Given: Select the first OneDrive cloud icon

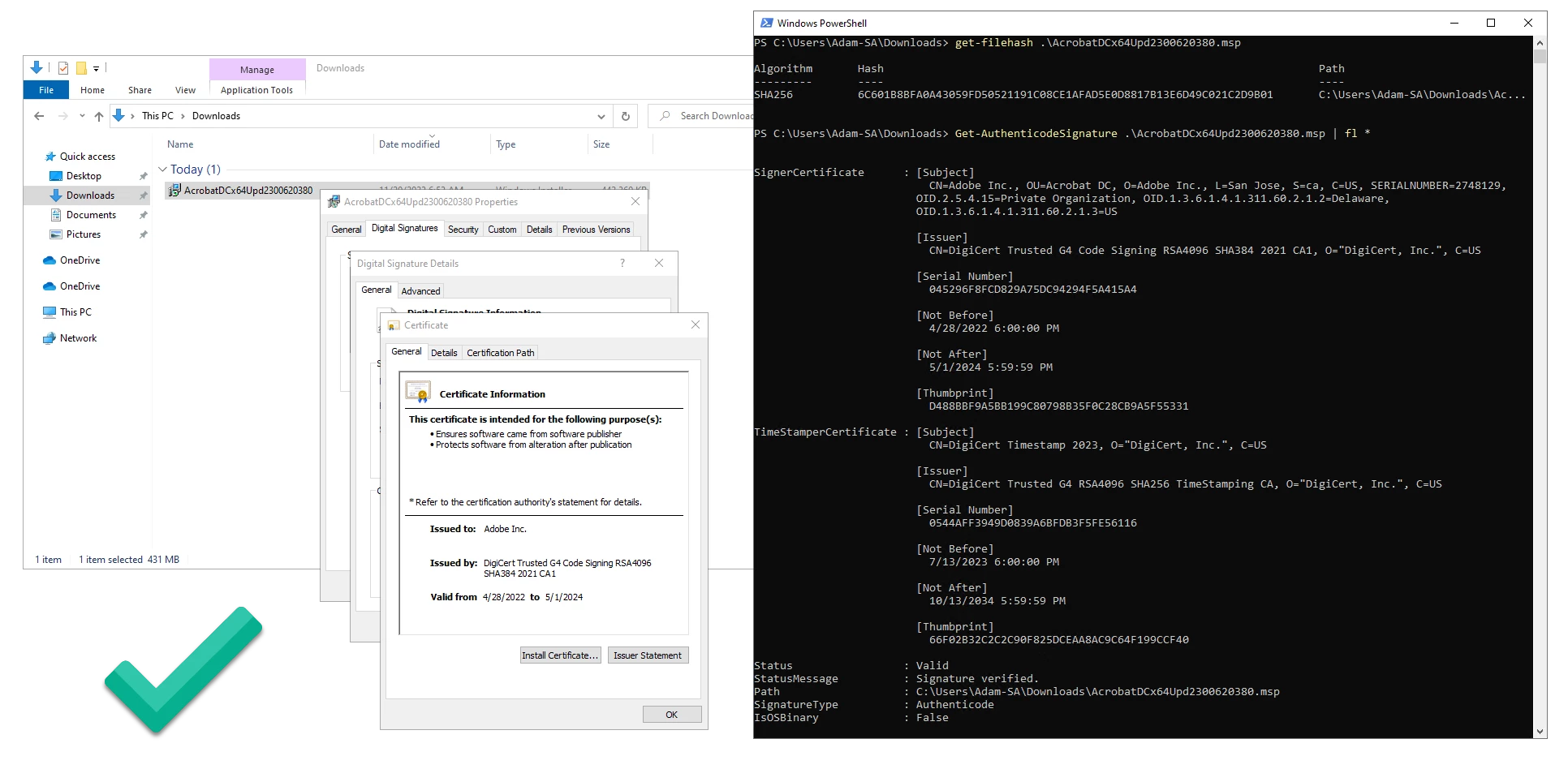Looking at the screenshot, I should 50,260.
